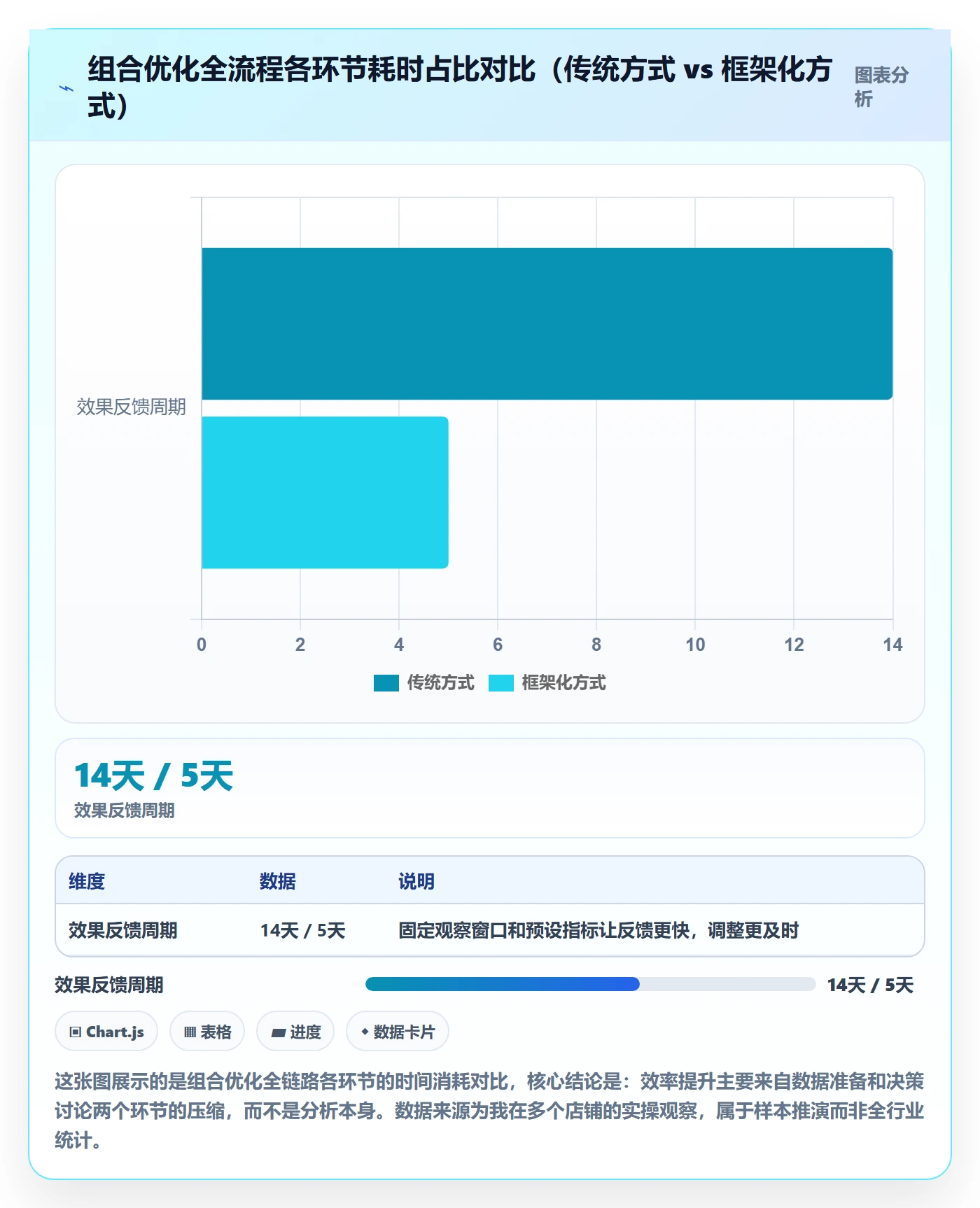Viewport: 980px width, 1208px height.
Task: Click the large 14天 / 5天 headline figure
Action: click(x=154, y=775)
